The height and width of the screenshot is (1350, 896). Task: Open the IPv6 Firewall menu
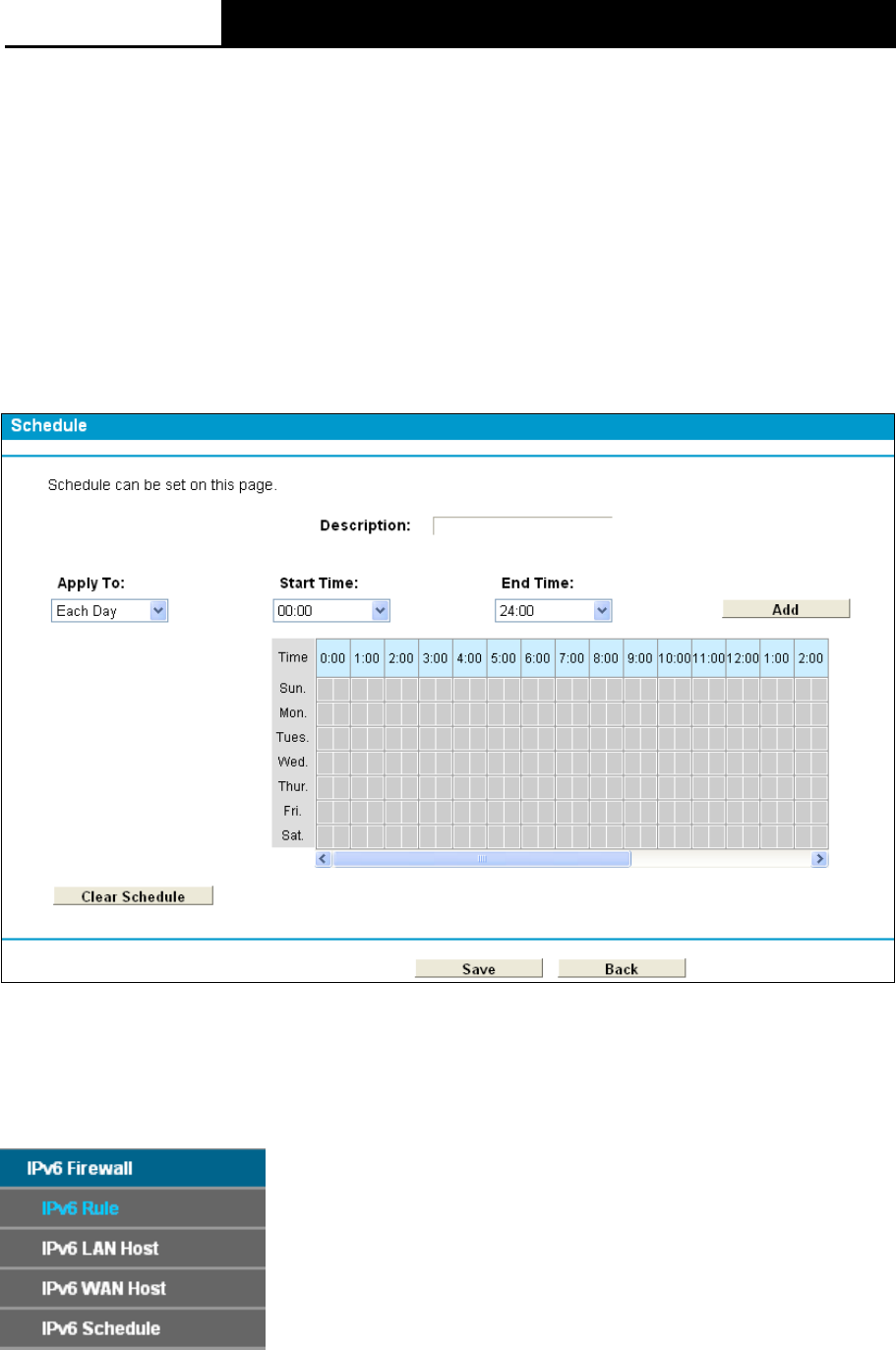pos(133,1168)
